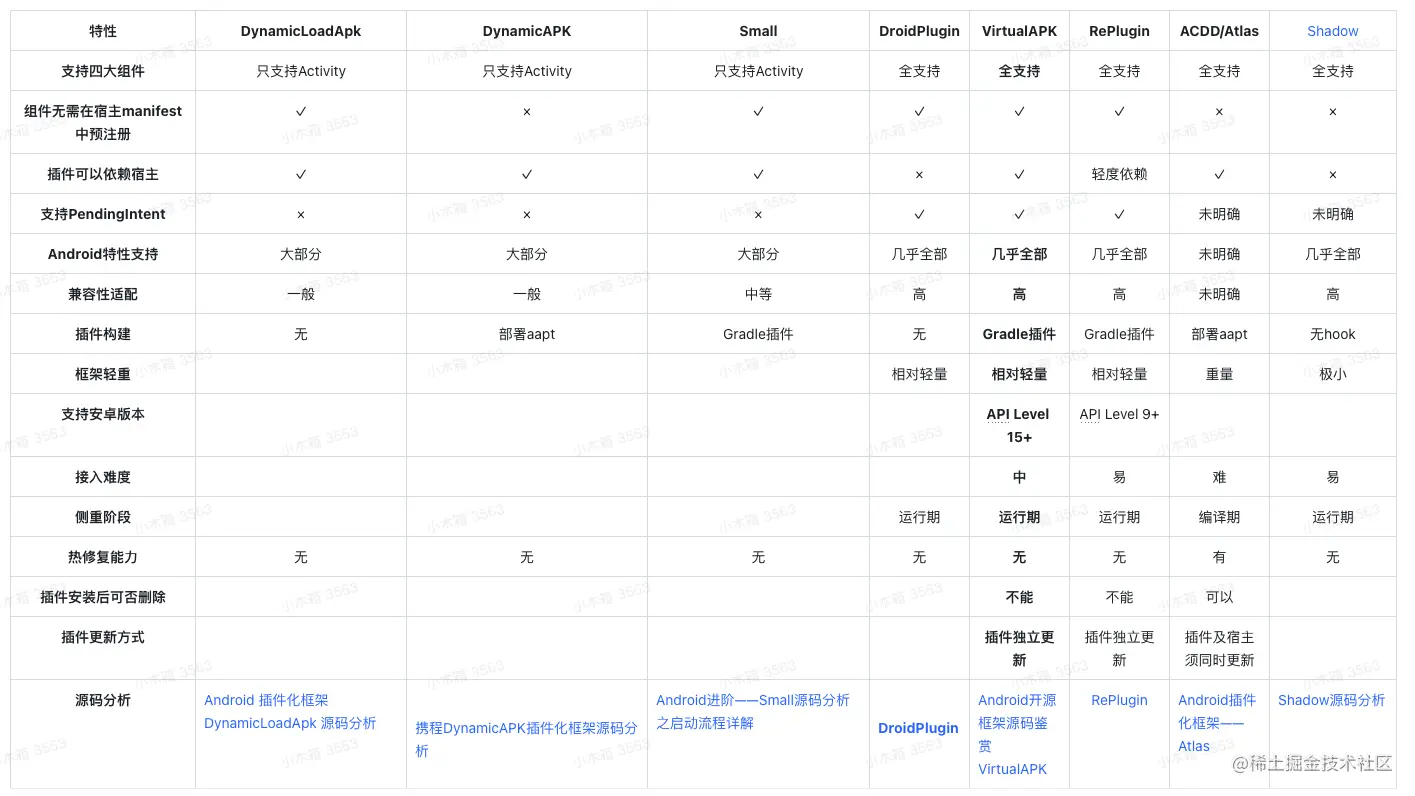
Task: Click the DroidPlugin column header
Action: pos(919,31)
